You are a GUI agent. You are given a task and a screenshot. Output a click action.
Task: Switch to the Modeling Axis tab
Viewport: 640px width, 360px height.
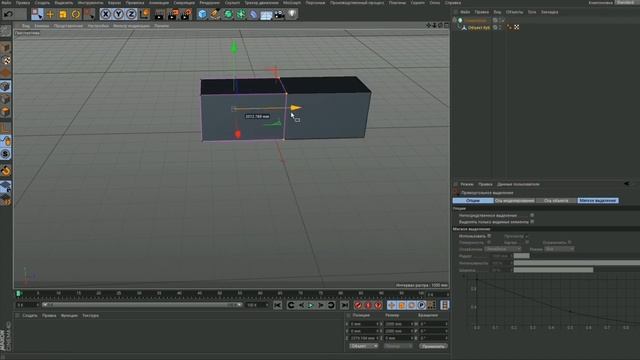[515, 200]
